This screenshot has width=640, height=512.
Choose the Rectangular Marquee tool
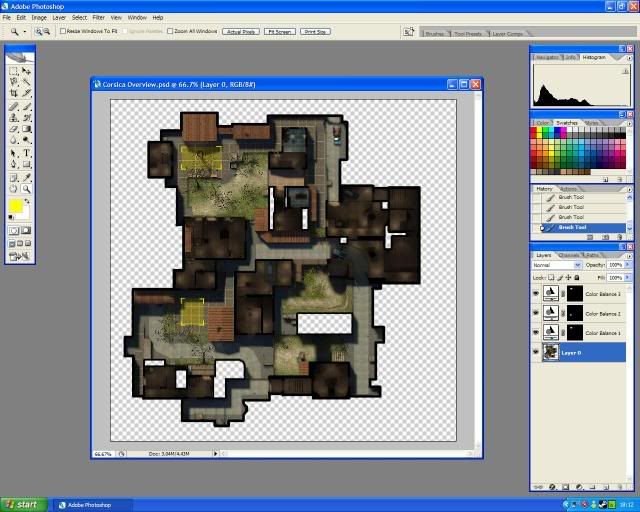[x=14, y=71]
